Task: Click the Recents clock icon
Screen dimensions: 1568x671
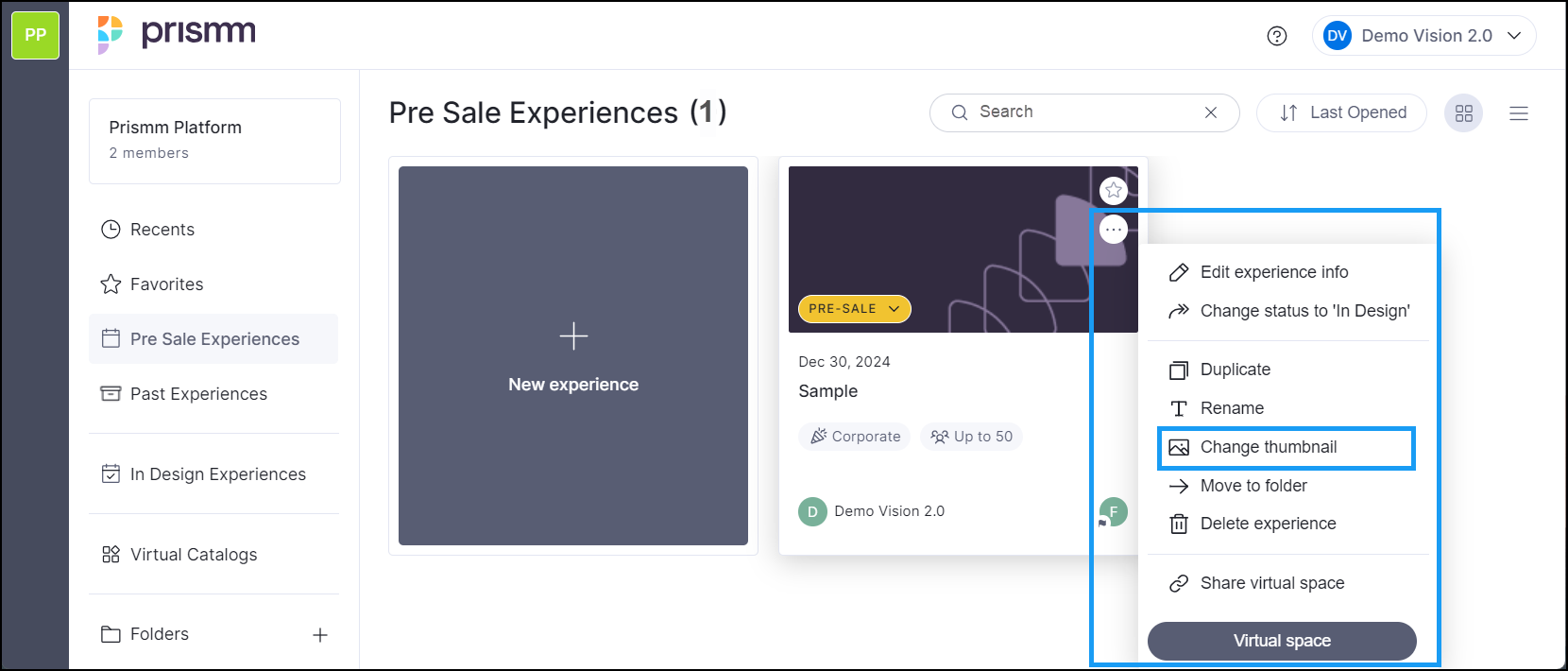Action: pyautogui.click(x=111, y=230)
